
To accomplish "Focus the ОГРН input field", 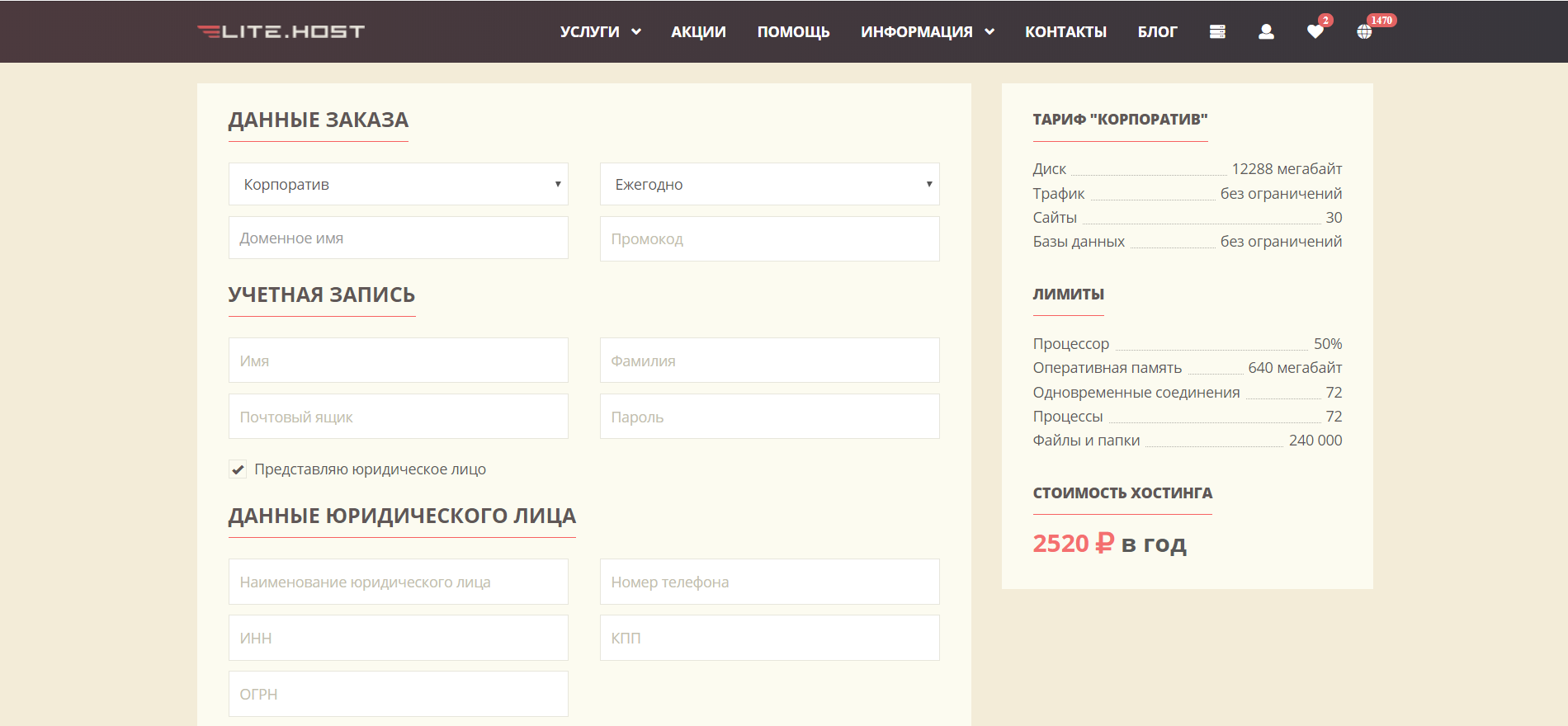I will (x=399, y=694).
